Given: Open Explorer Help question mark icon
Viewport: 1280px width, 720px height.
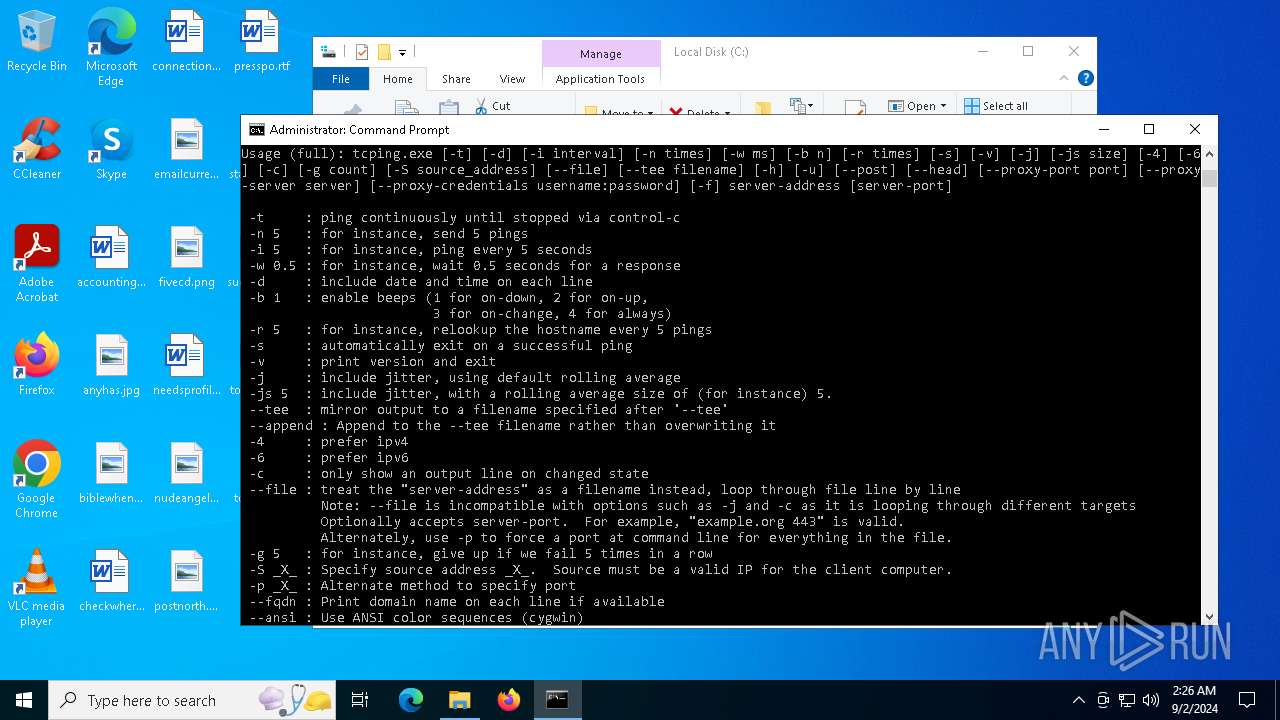Looking at the screenshot, I should [1086, 78].
